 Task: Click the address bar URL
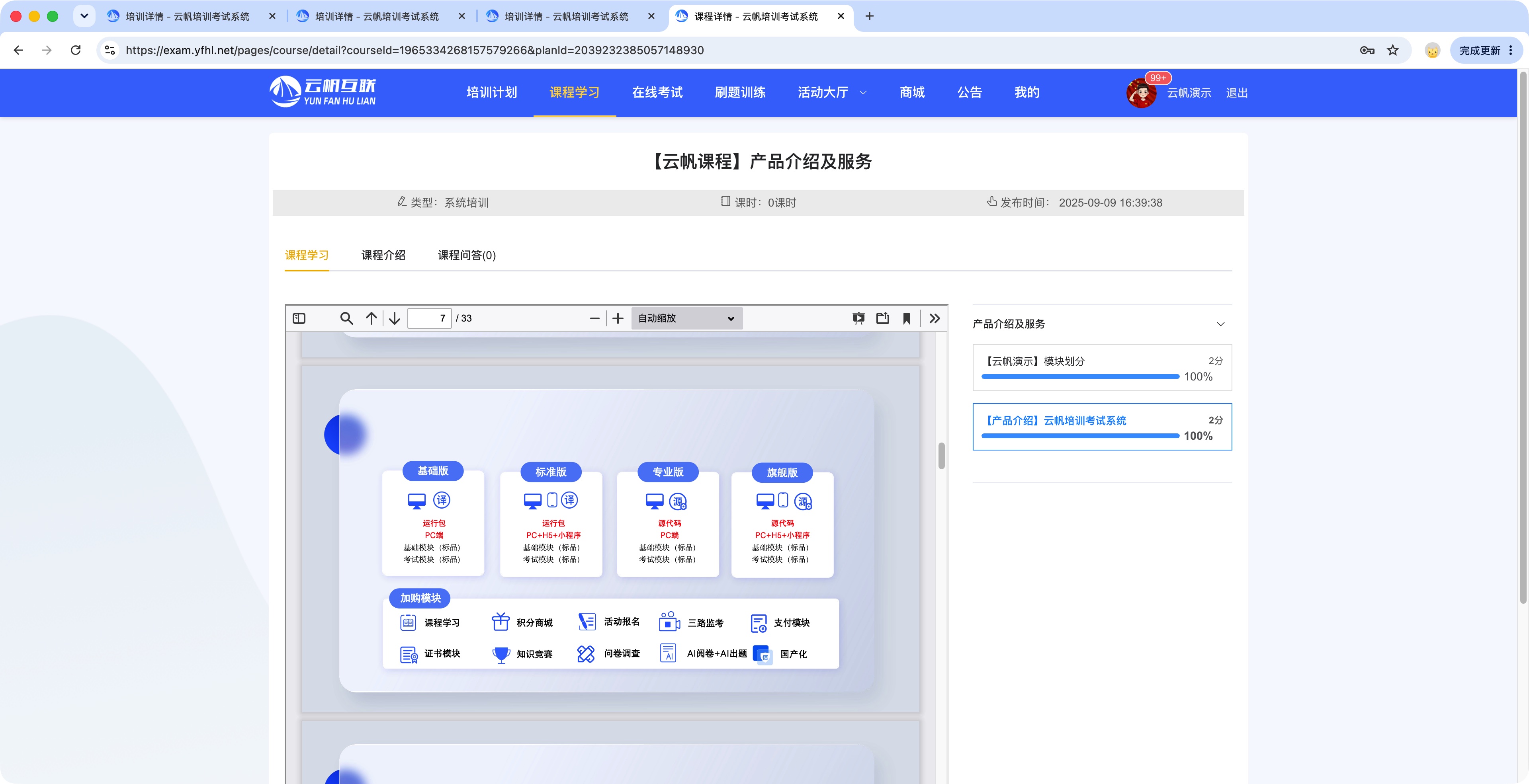coord(414,51)
